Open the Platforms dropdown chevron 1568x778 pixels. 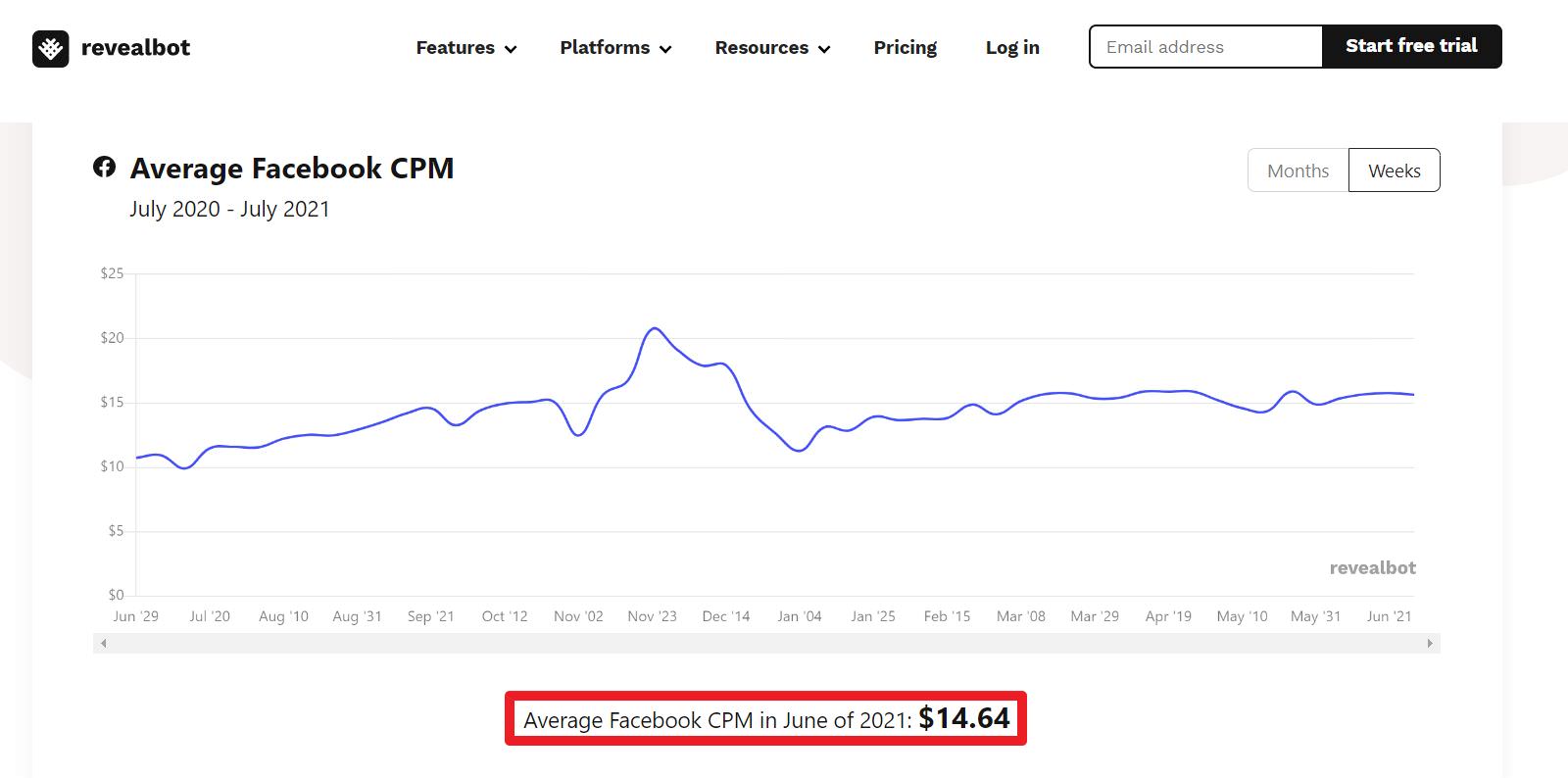pos(665,49)
